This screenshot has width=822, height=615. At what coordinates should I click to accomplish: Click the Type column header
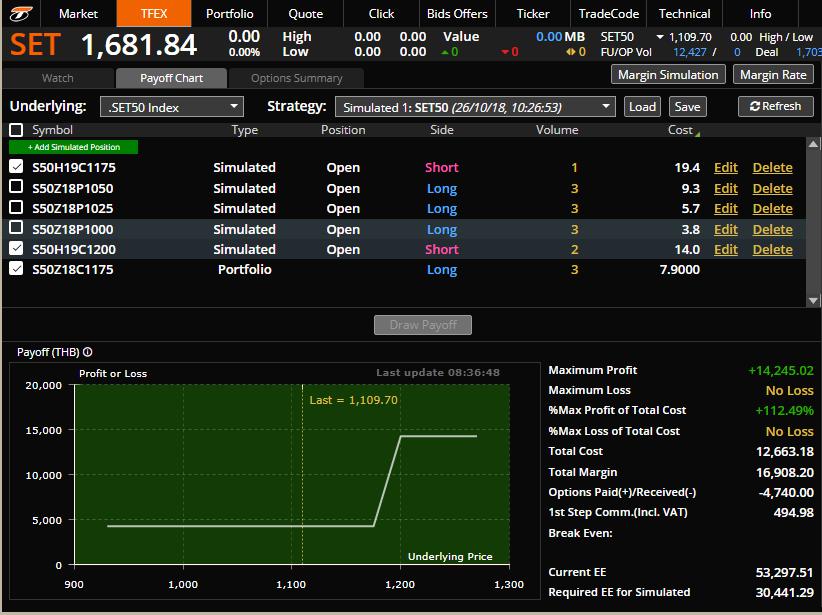(x=245, y=130)
